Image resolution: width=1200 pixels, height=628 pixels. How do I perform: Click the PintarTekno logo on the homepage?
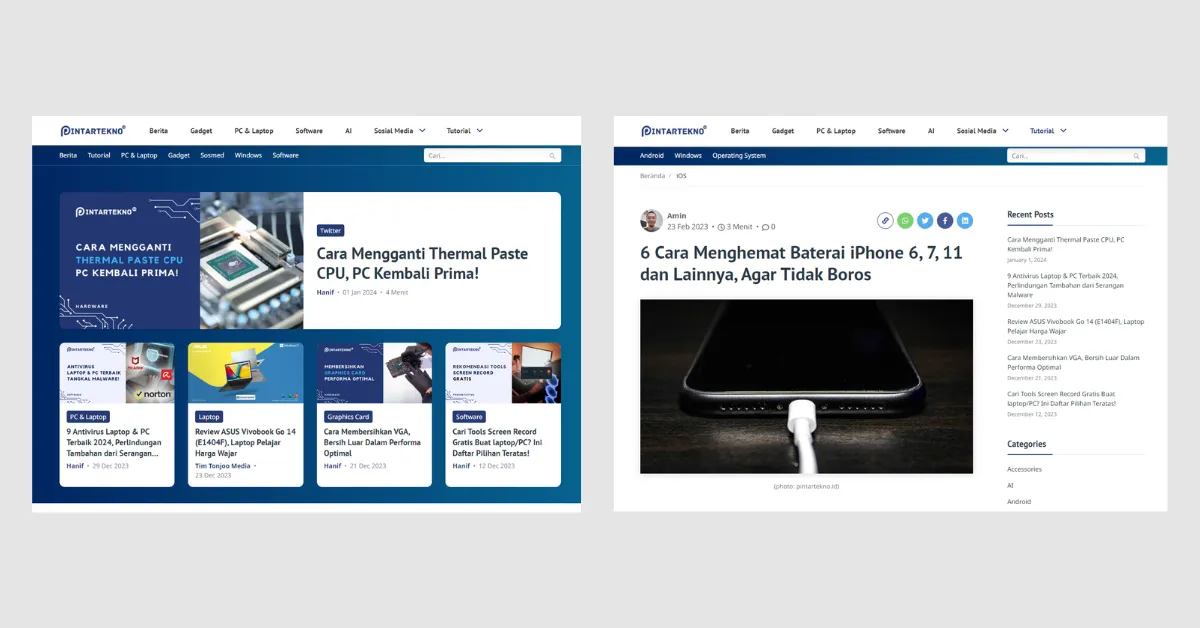pyautogui.click(x=92, y=130)
